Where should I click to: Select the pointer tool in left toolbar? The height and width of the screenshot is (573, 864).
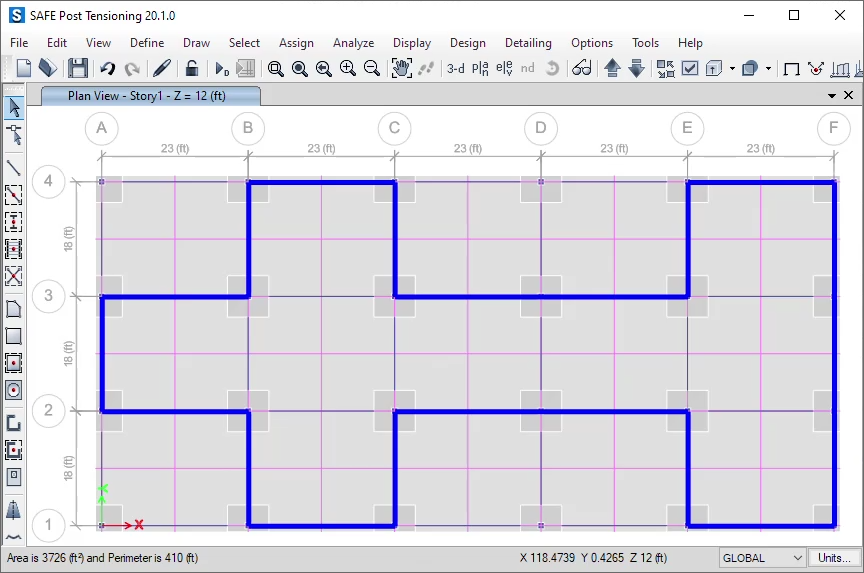click(14, 107)
